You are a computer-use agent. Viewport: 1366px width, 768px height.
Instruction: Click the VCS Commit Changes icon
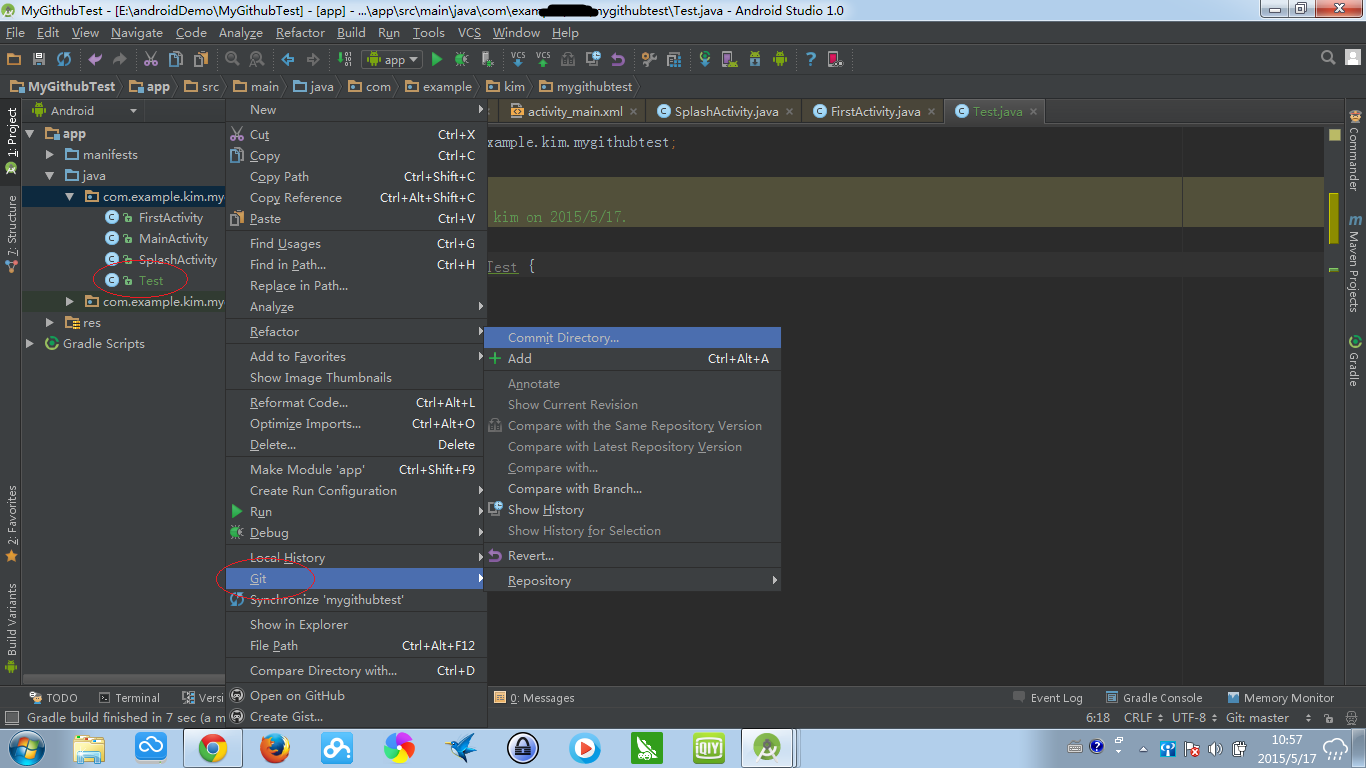pos(543,60)
